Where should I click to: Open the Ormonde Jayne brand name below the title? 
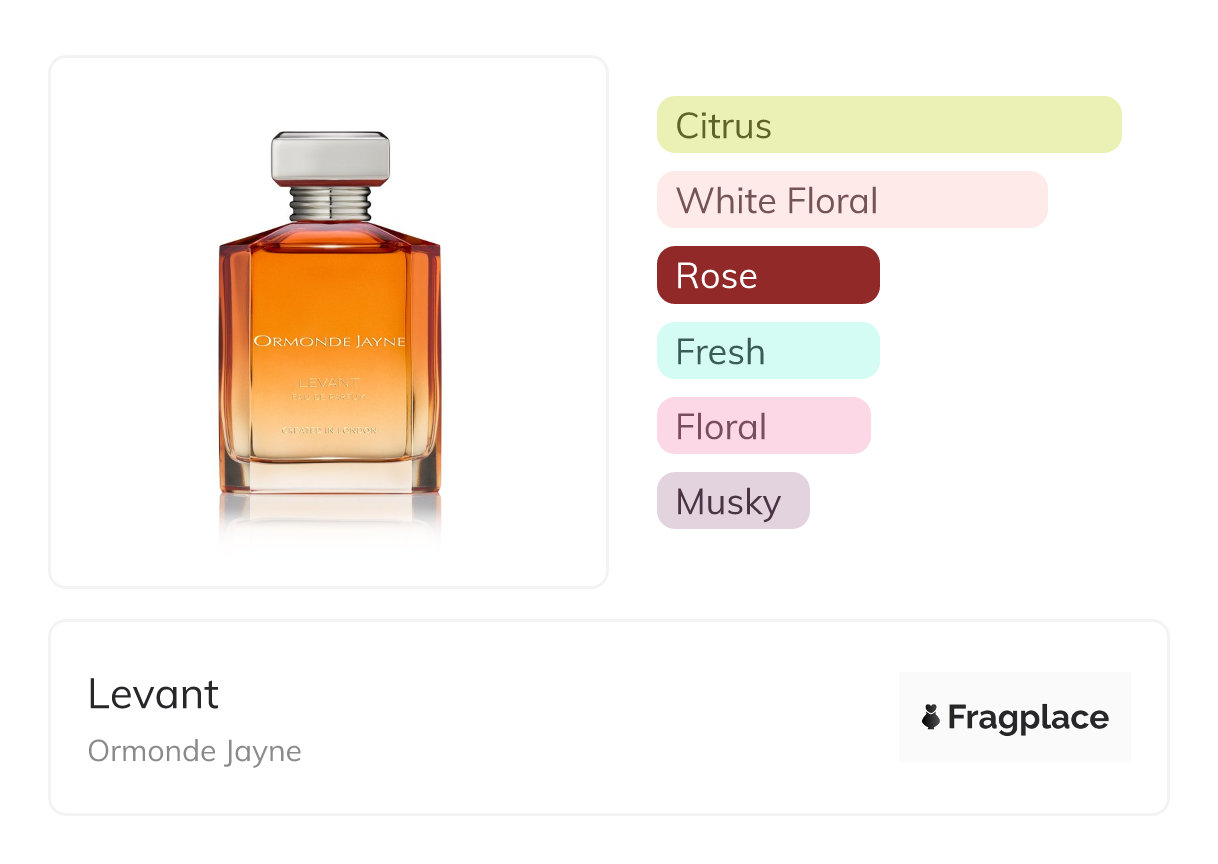(194, 751)
